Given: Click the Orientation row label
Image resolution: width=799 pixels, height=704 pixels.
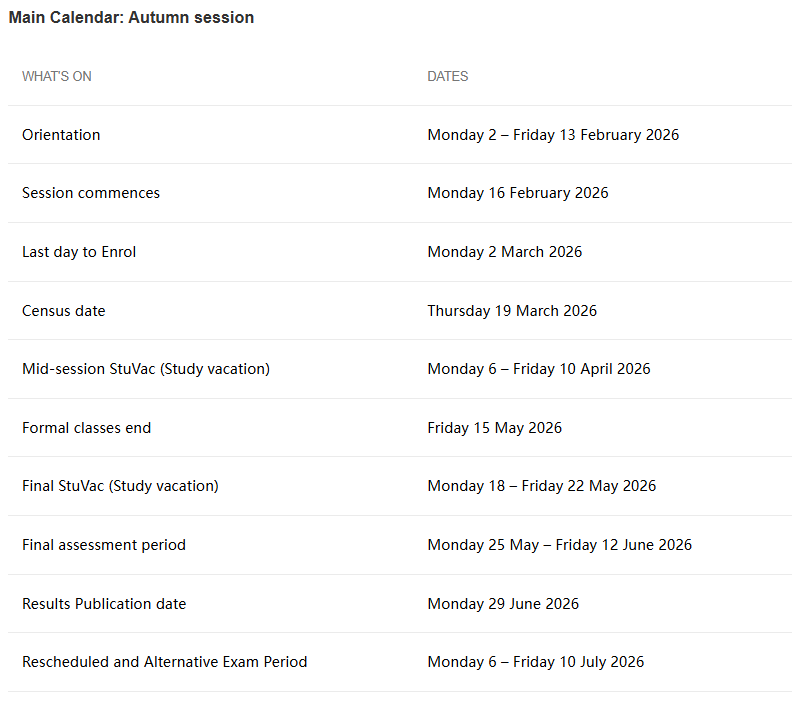Looking at the screenshot, I should click(61, 135).
